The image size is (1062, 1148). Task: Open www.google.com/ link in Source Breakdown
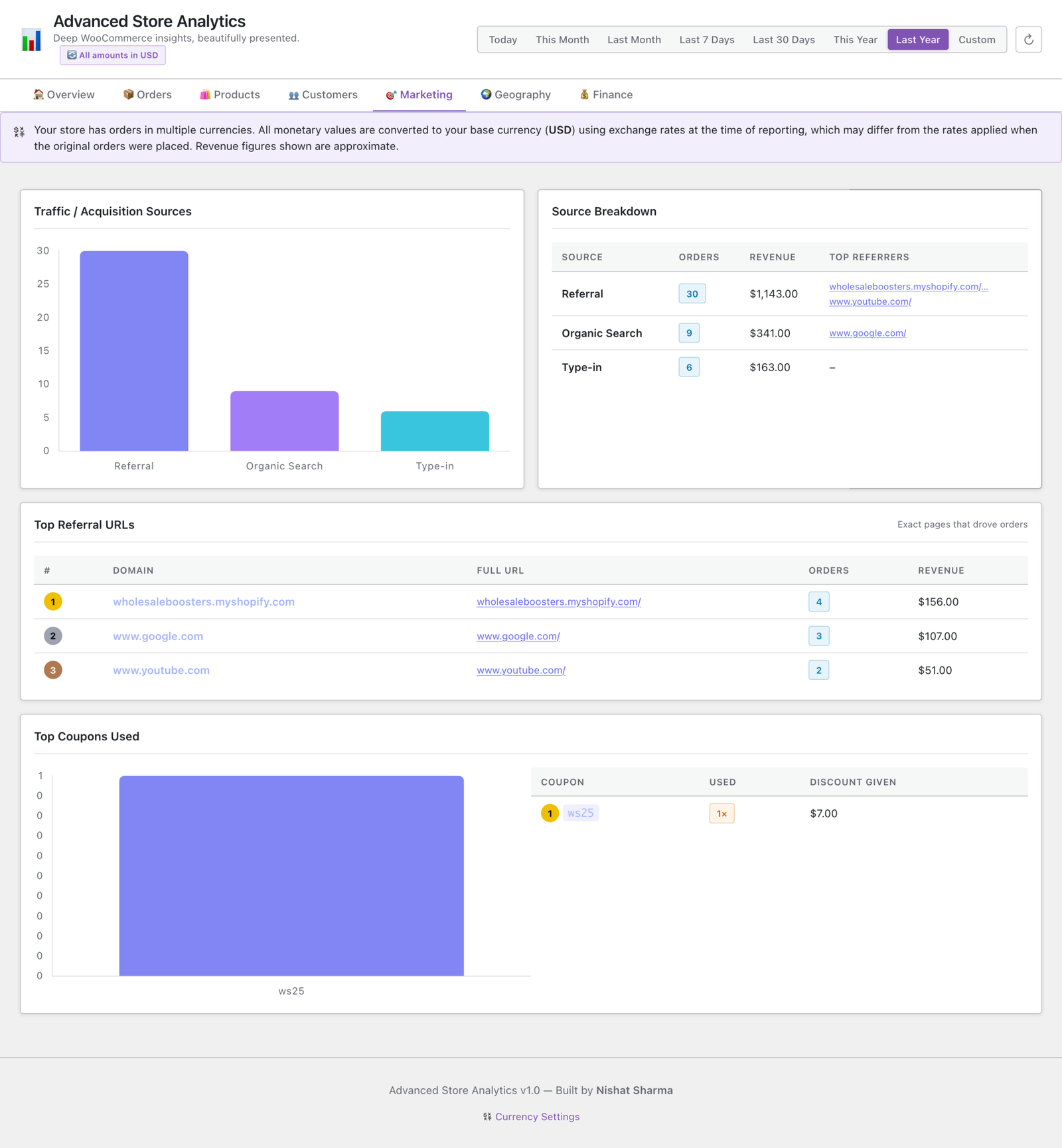(x=868, y=333)
